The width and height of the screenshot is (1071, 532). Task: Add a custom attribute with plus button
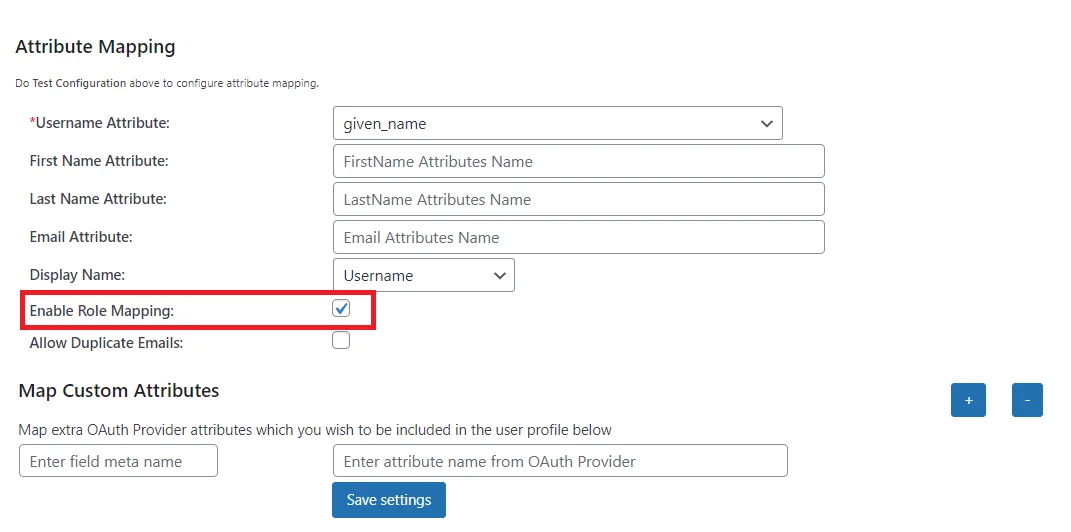pyautogui.click(x=968, y=400)
